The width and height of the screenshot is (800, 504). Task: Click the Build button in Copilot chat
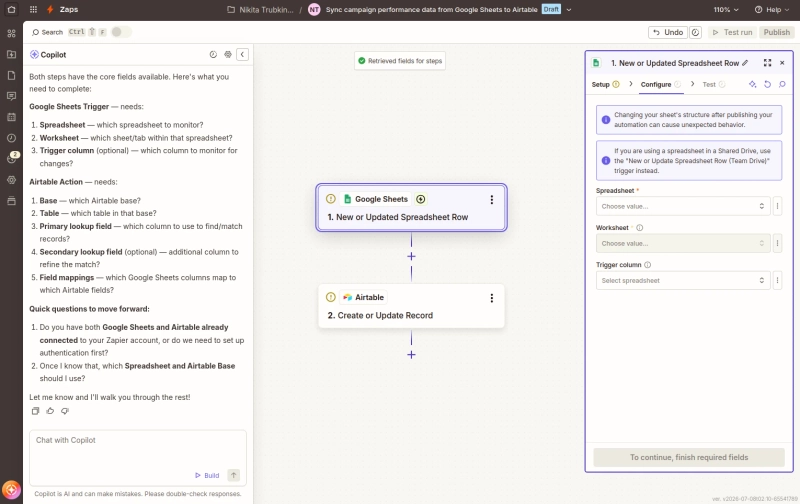click(207, 475)
